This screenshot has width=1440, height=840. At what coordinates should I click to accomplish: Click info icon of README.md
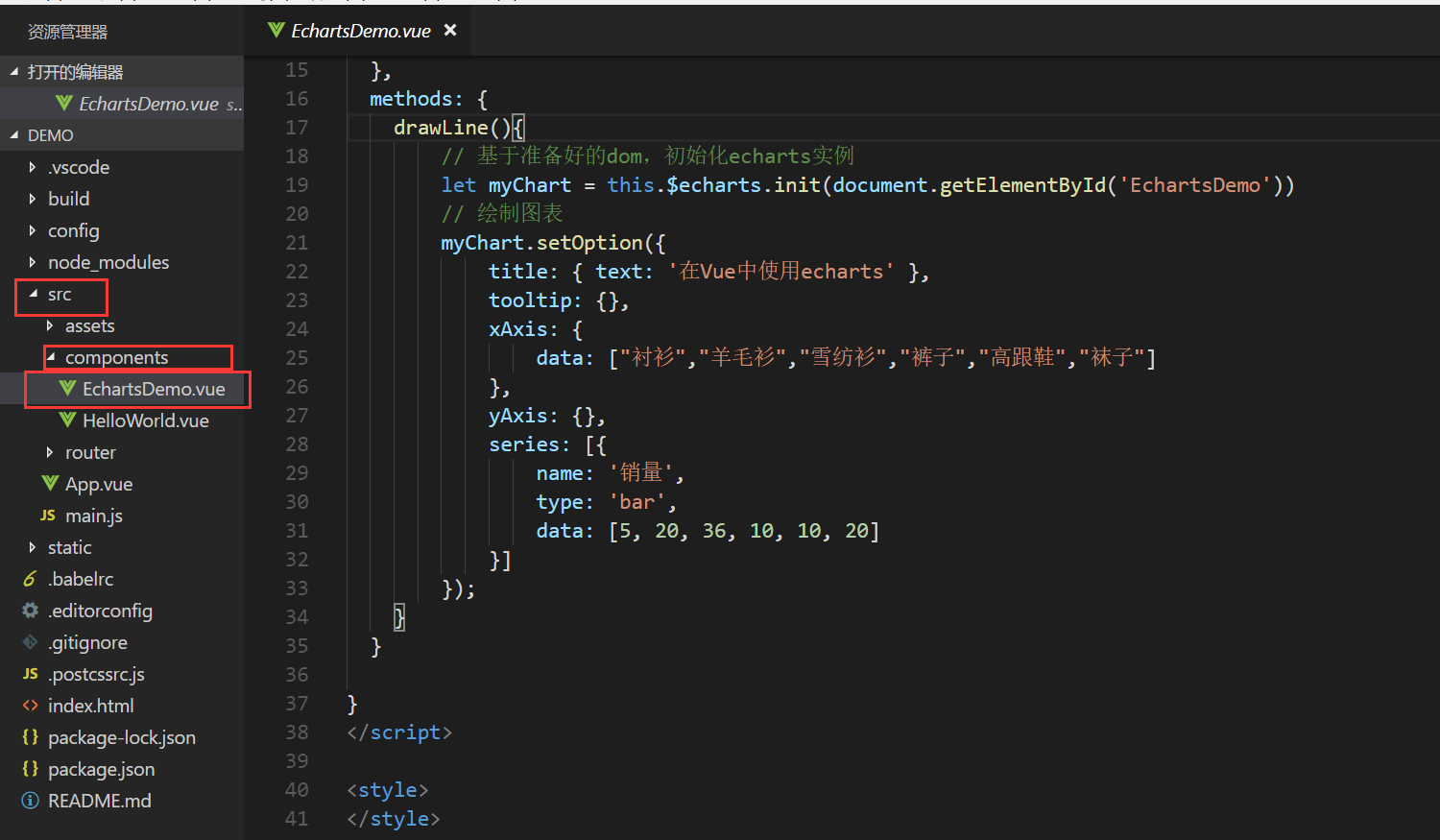[30, 801]
